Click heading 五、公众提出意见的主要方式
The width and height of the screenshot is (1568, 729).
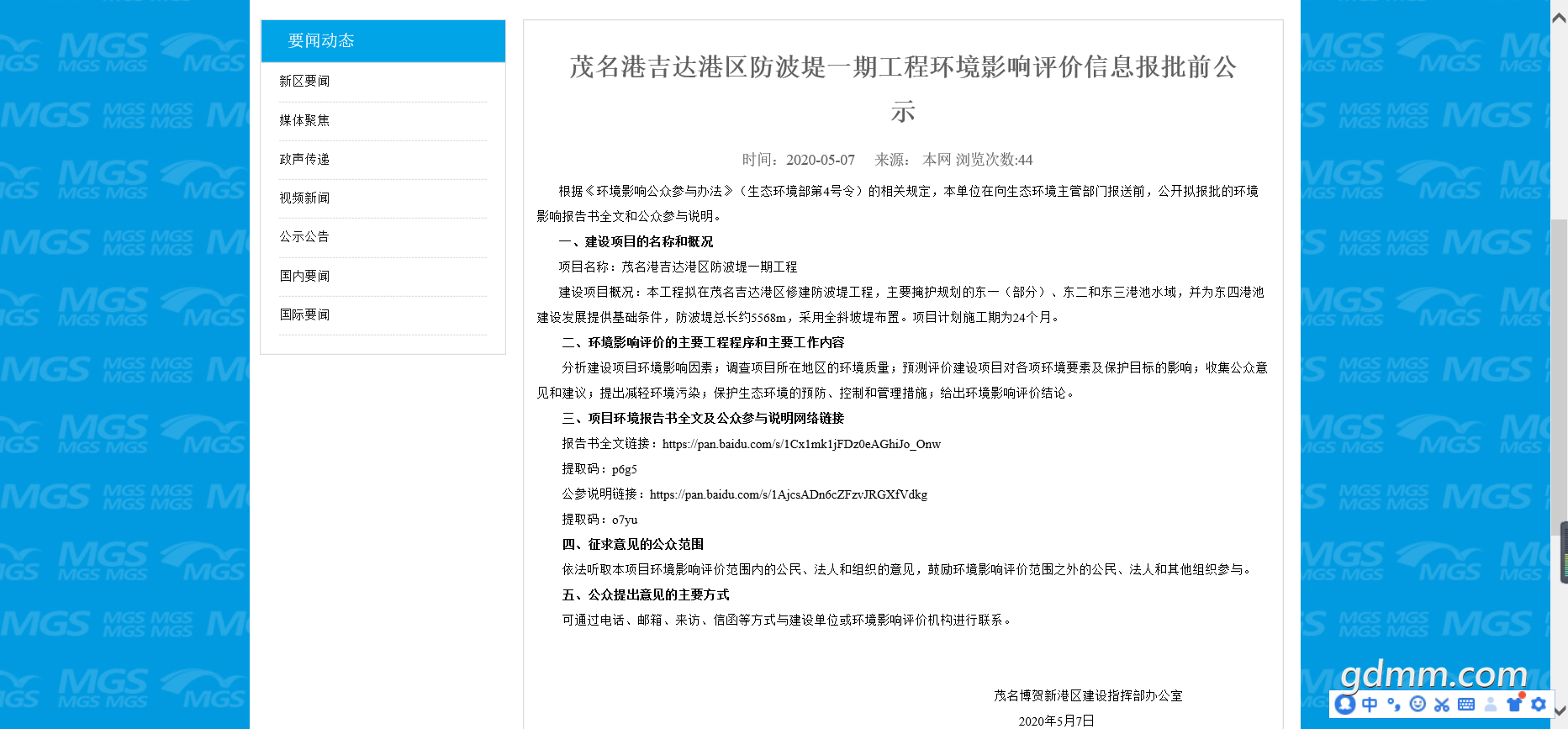[x=646, y=594]
